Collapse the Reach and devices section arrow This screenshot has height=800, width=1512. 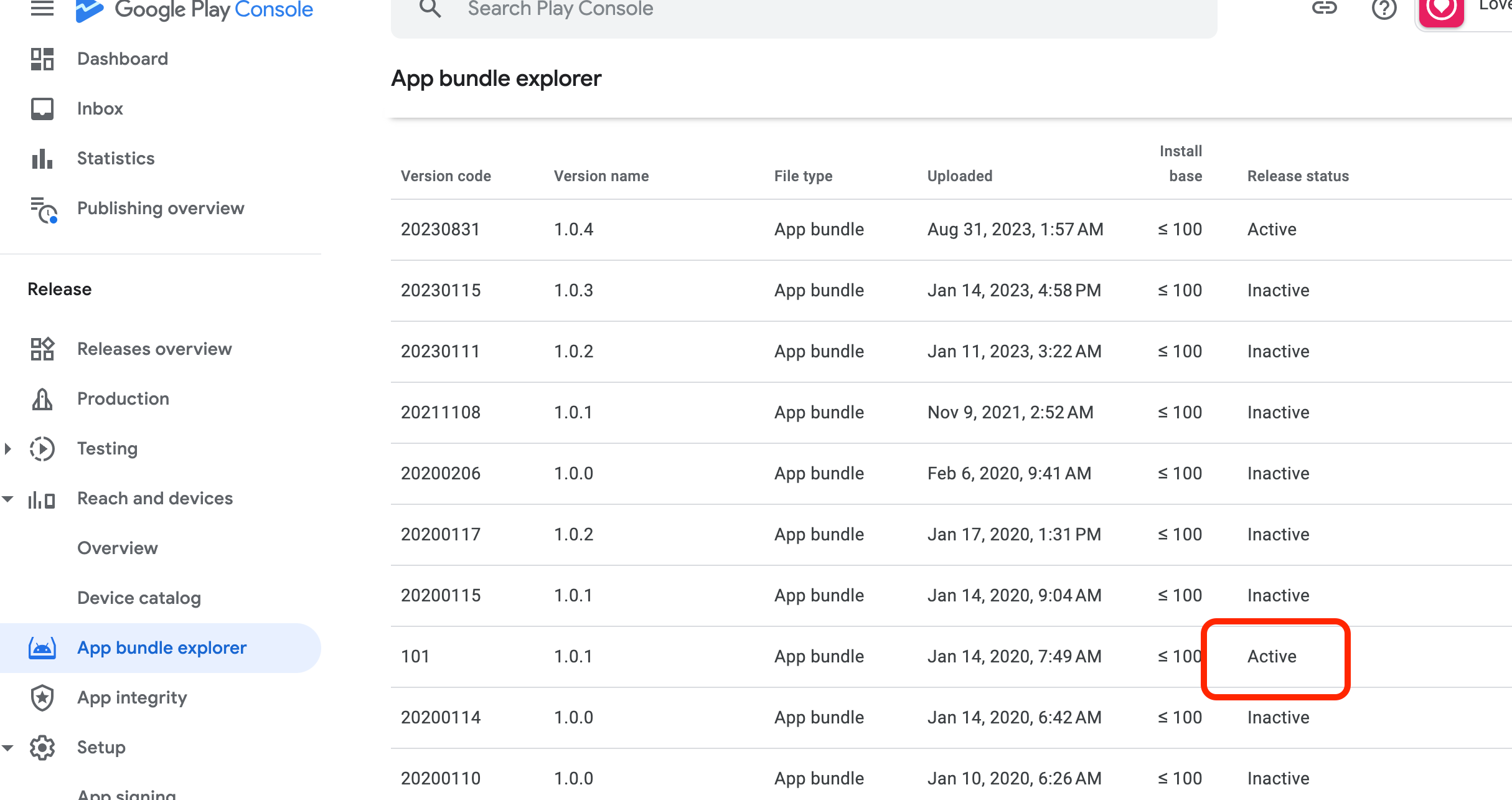(7, 499)
